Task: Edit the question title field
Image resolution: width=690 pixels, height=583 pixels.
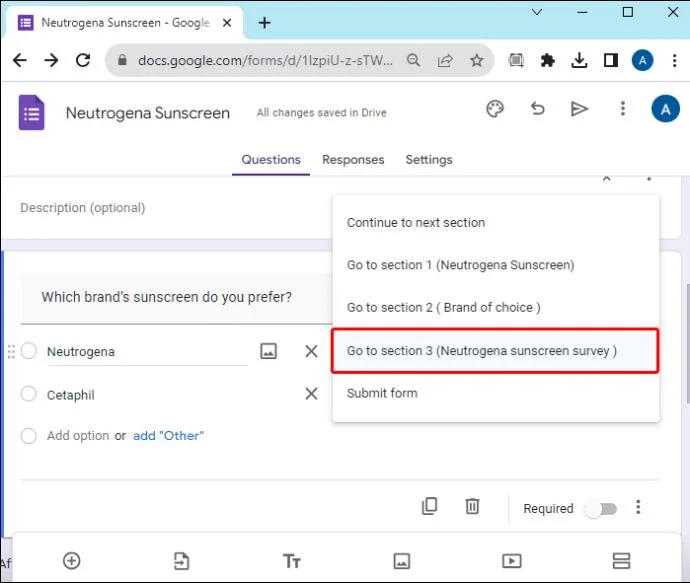Action: (x=176, y=298)
